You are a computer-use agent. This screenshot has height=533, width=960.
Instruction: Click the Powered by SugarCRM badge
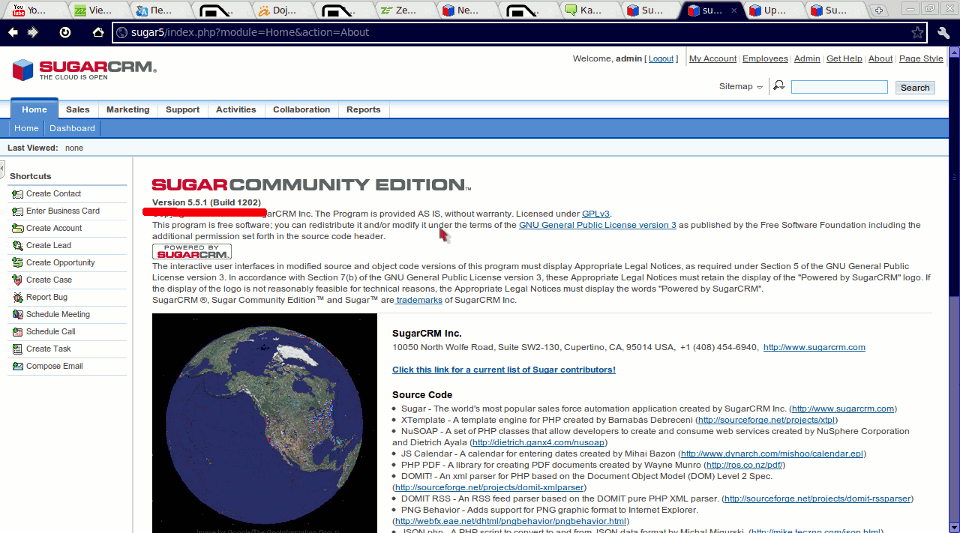(191, 251)
